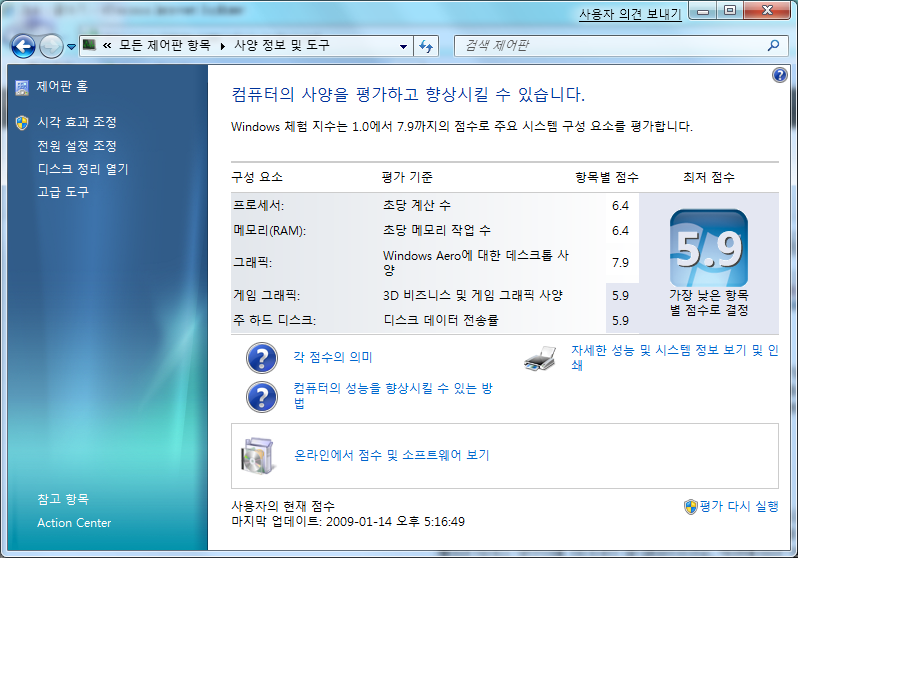Expand the breadcrumb arrow after 모든 제어판 항목
The image size is (914, 700).
[x=223, y=46]
